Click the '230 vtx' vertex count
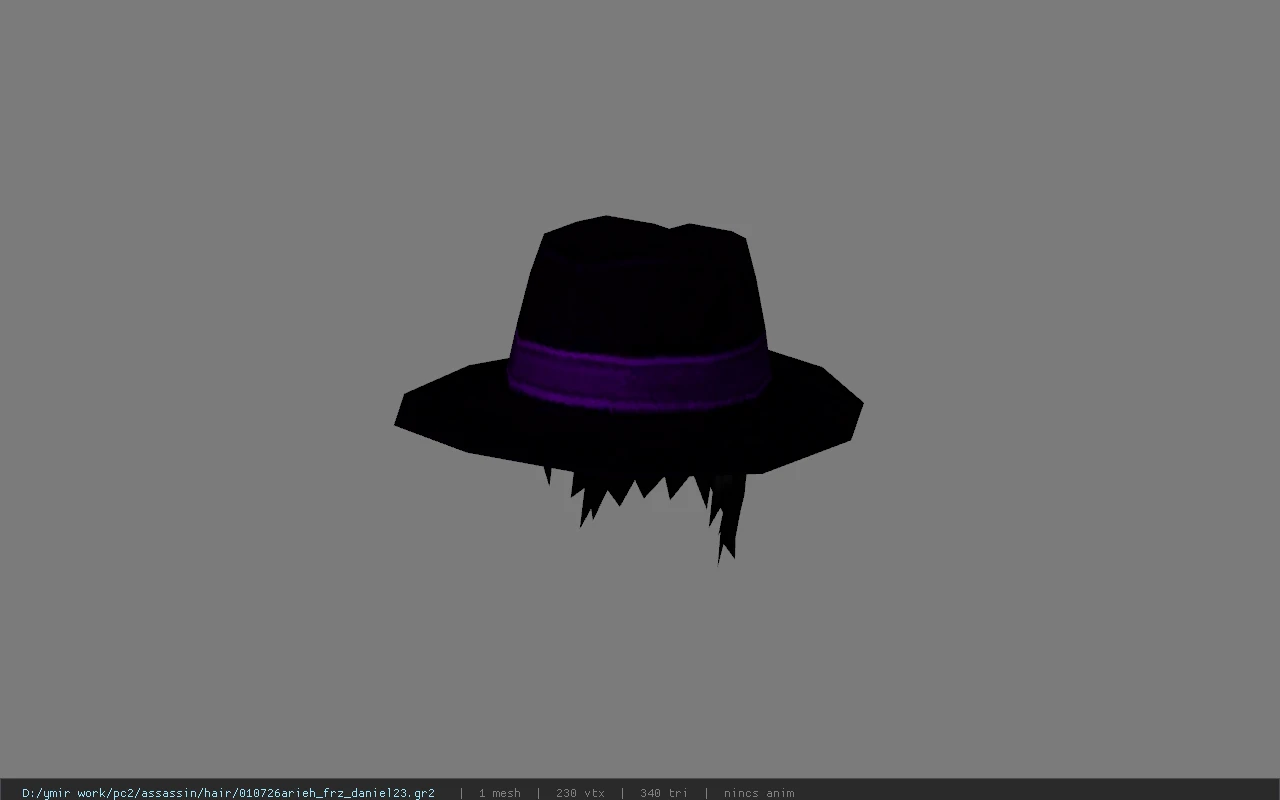 pyautogui.click(x=580, y=793)
